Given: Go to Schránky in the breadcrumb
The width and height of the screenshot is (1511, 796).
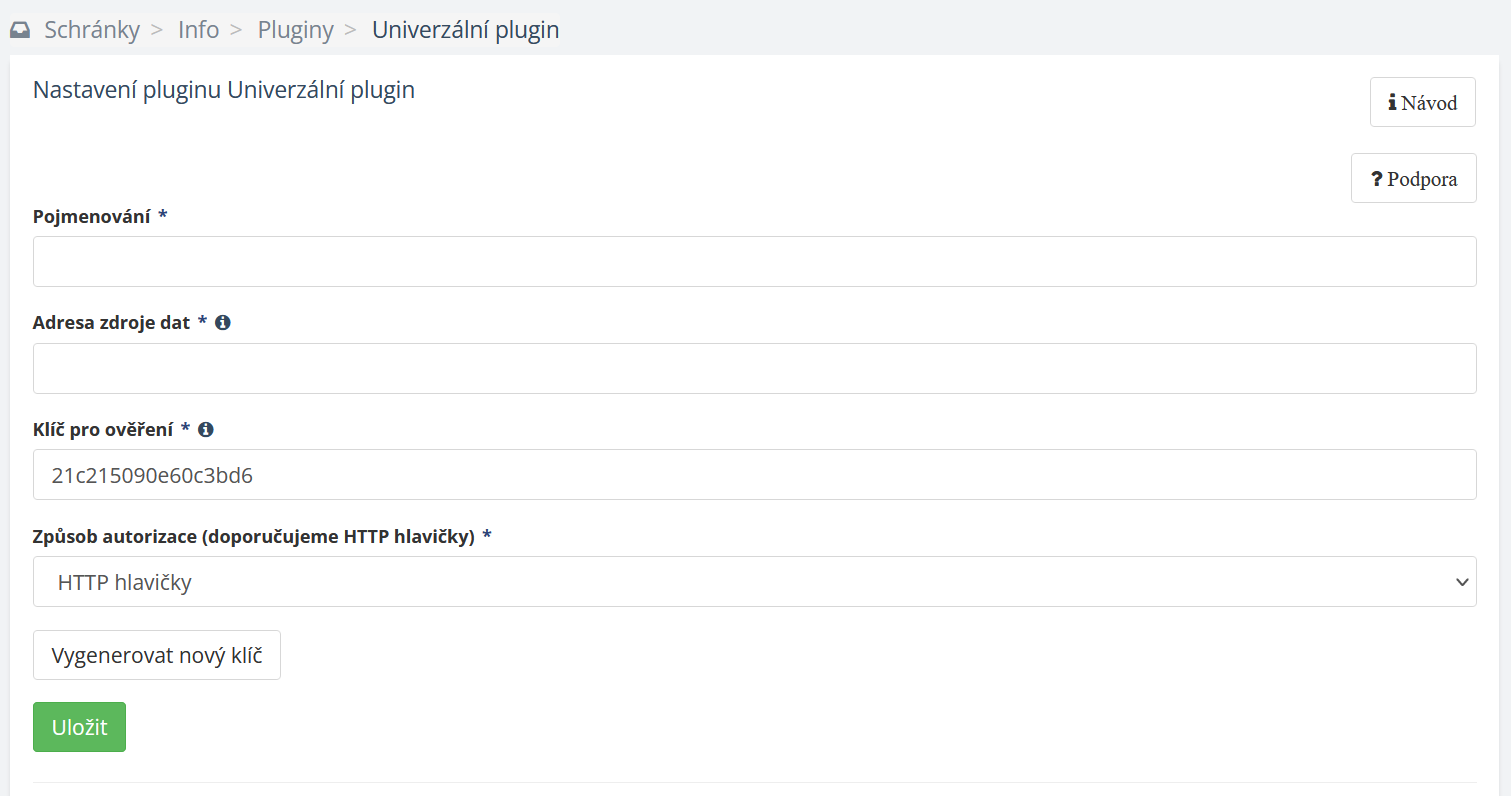Looking at the screenshot, I should [92, 30].
